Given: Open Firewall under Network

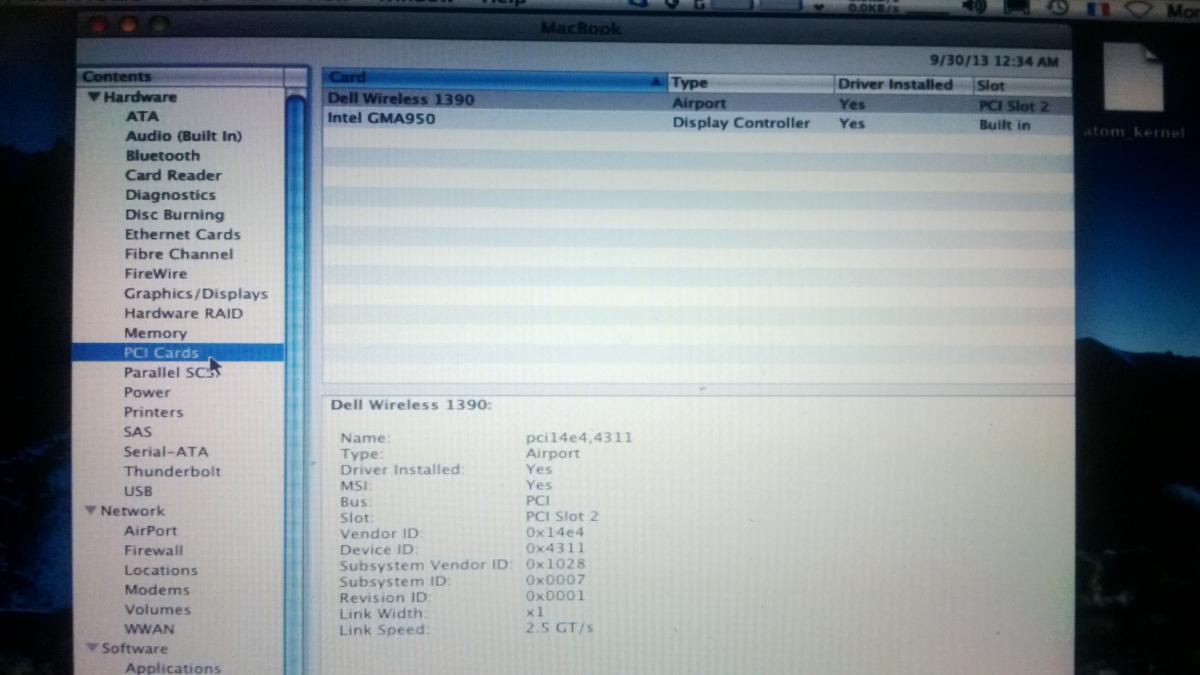Looking at the screenshot, I should tap(154, 550).
